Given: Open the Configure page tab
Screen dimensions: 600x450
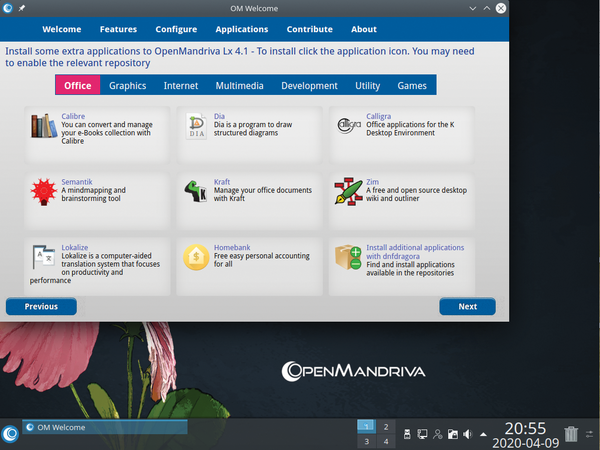Looking at the screenshot, I should [x=176, y=29].
